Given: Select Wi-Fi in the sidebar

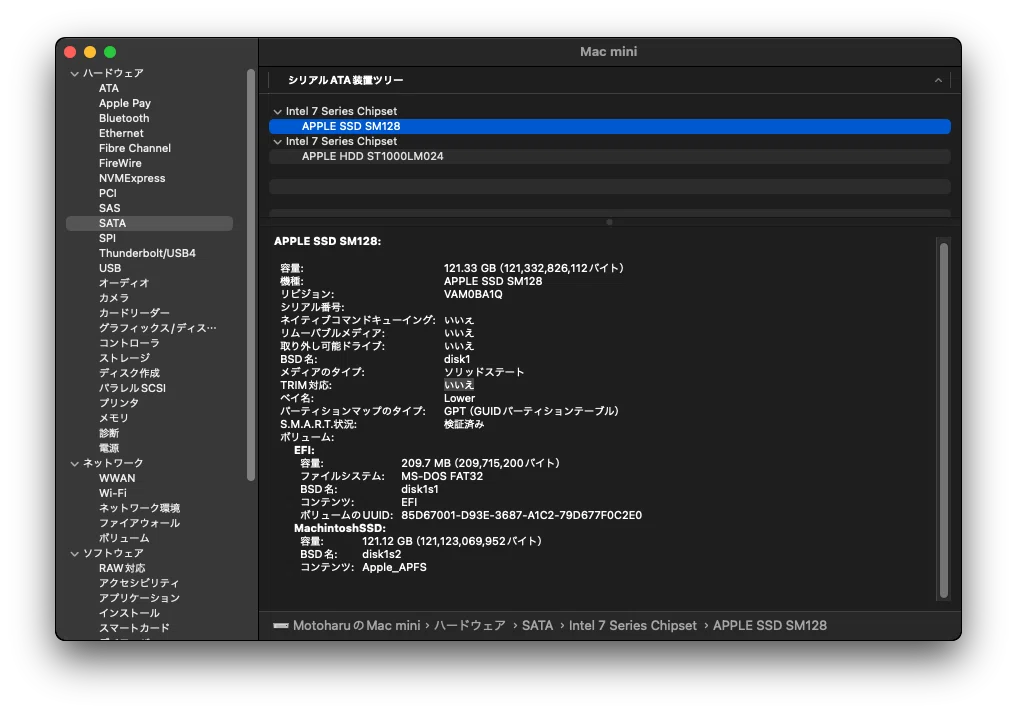Looking at the screenshot, I should pyautogui.click(x=113, y=493).
